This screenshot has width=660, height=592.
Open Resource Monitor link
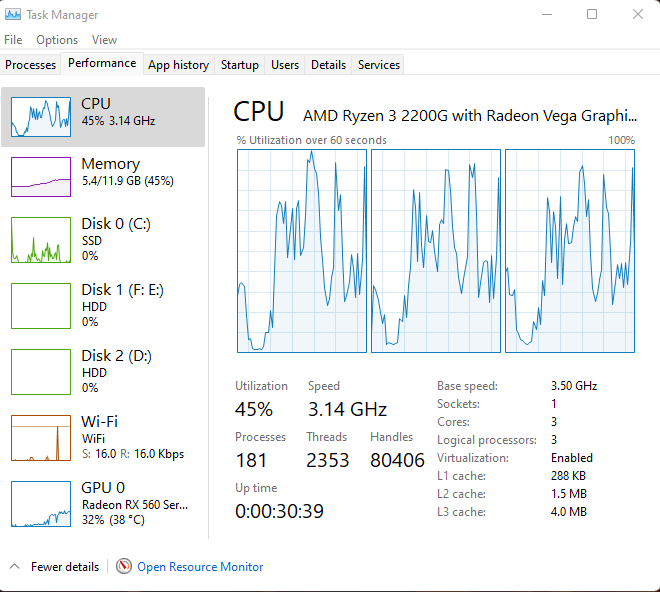click(200, 567)
